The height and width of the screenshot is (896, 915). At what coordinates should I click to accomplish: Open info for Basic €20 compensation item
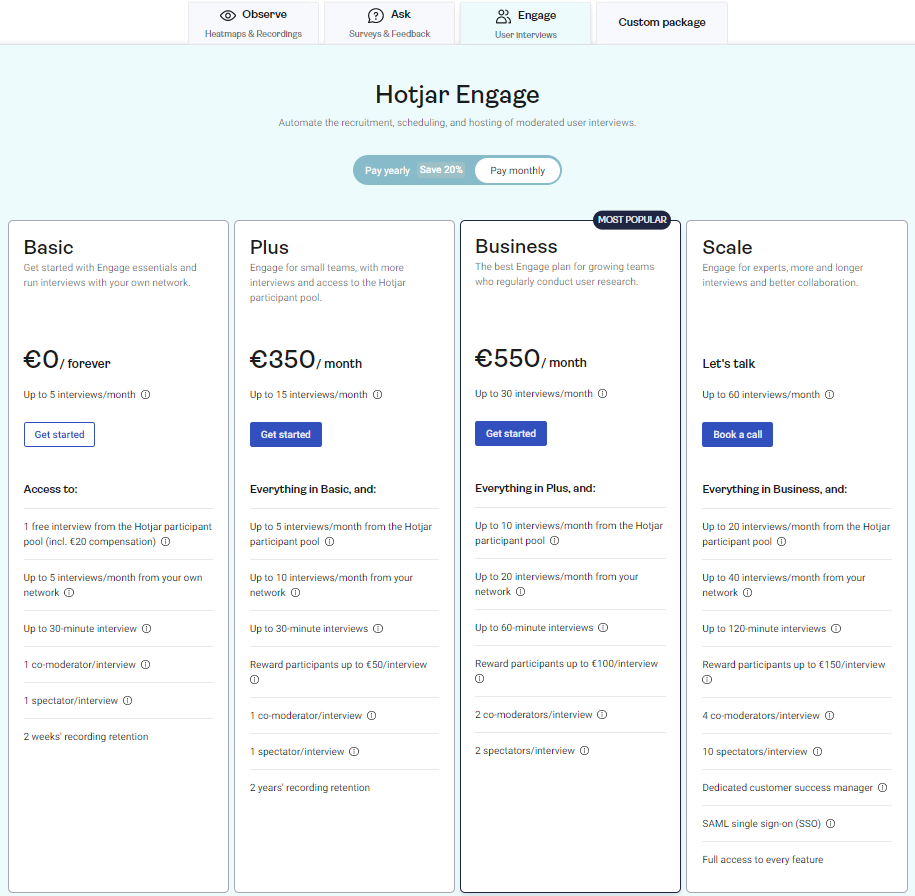point(166,542)
